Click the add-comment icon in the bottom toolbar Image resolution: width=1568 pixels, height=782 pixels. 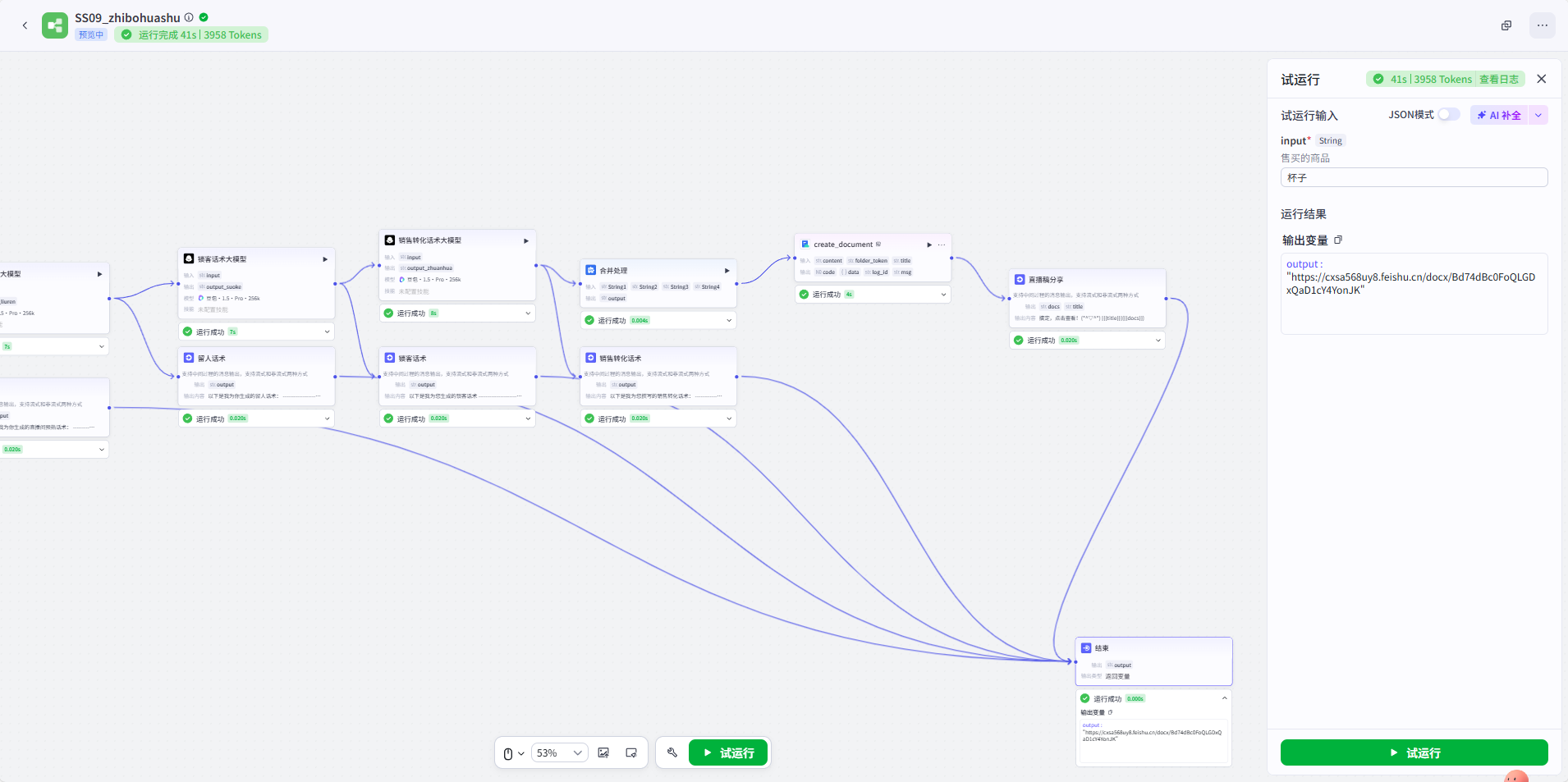point(631,752)
